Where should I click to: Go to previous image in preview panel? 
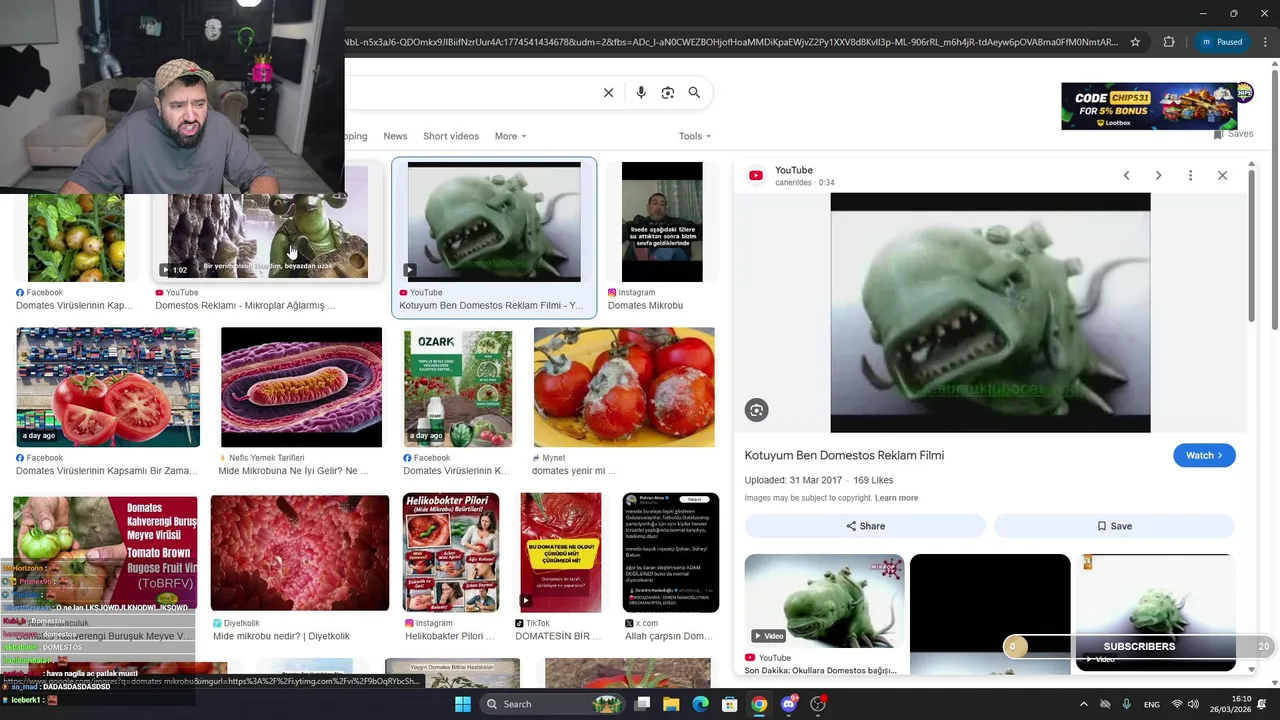click(x=1126, y=175)
